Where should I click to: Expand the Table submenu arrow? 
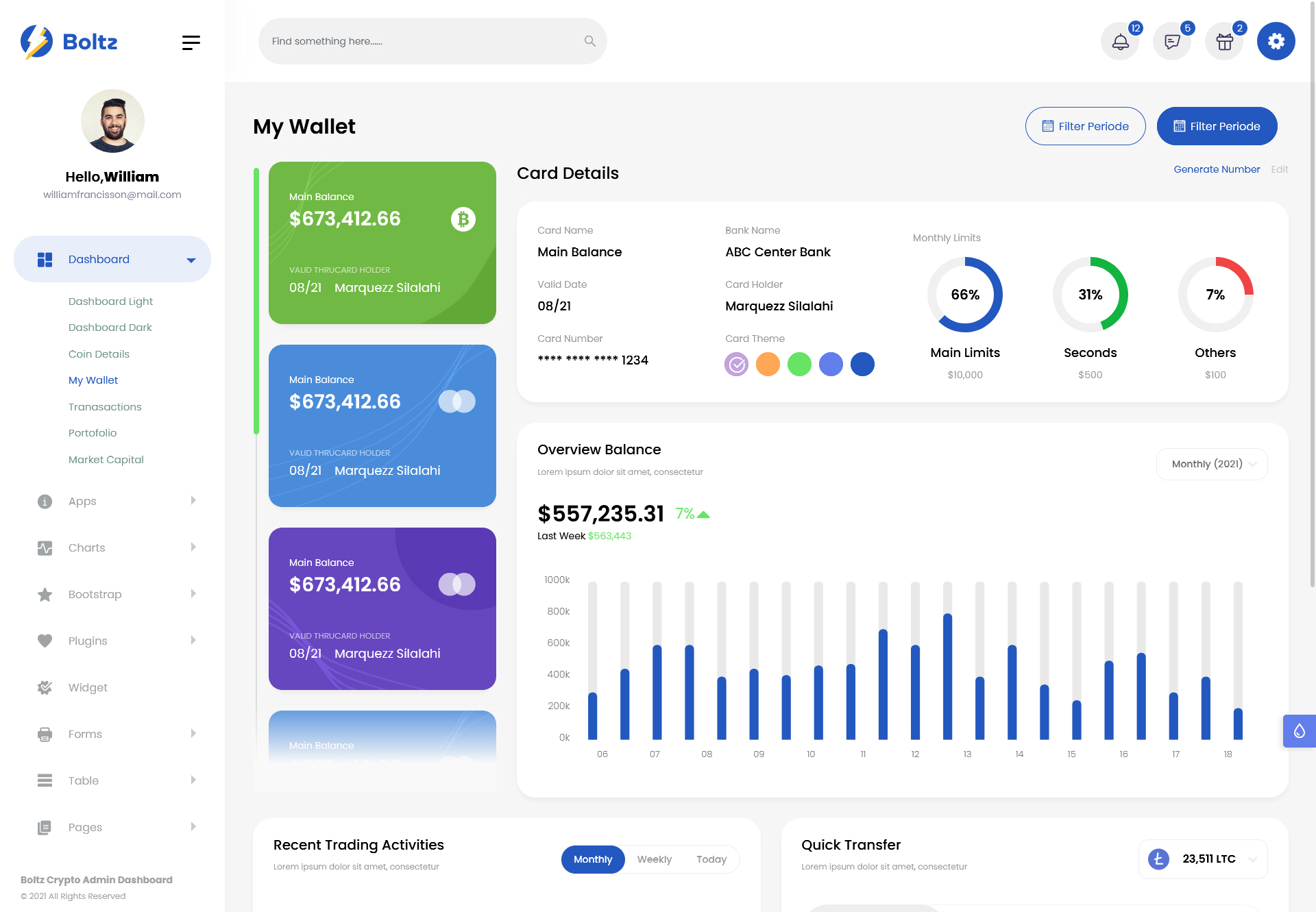[193, 780]
